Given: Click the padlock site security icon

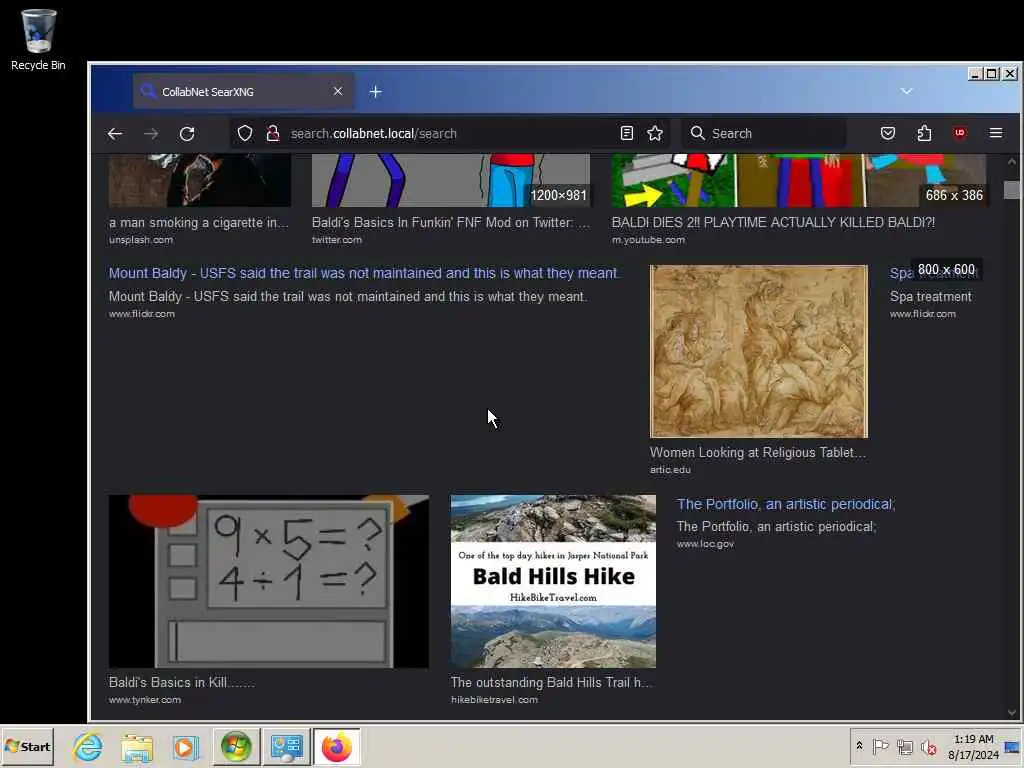Looking at the screenshot, I should 273,134.
